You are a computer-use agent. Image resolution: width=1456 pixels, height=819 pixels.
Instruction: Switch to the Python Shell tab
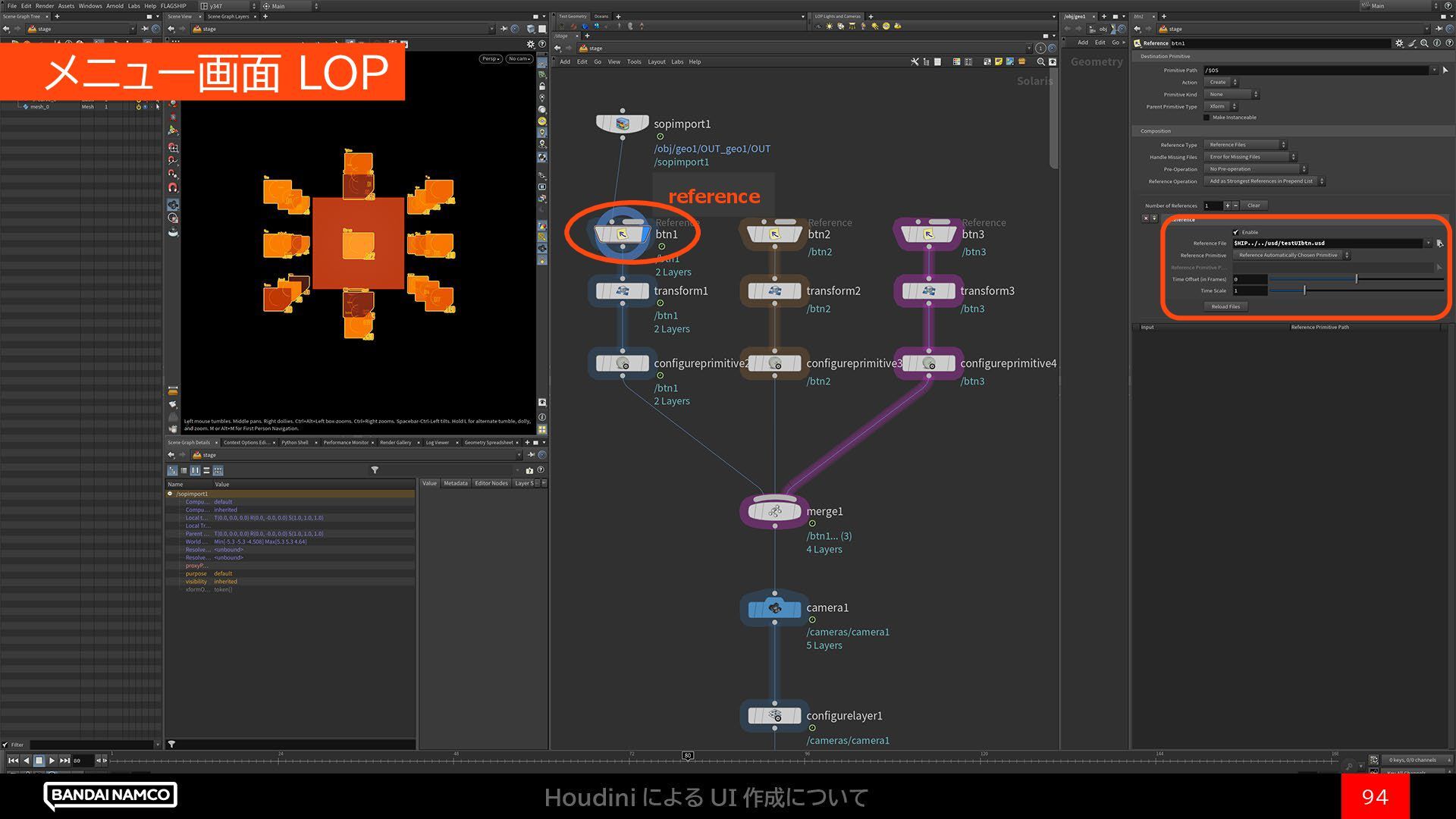click(x=295, y=442)
